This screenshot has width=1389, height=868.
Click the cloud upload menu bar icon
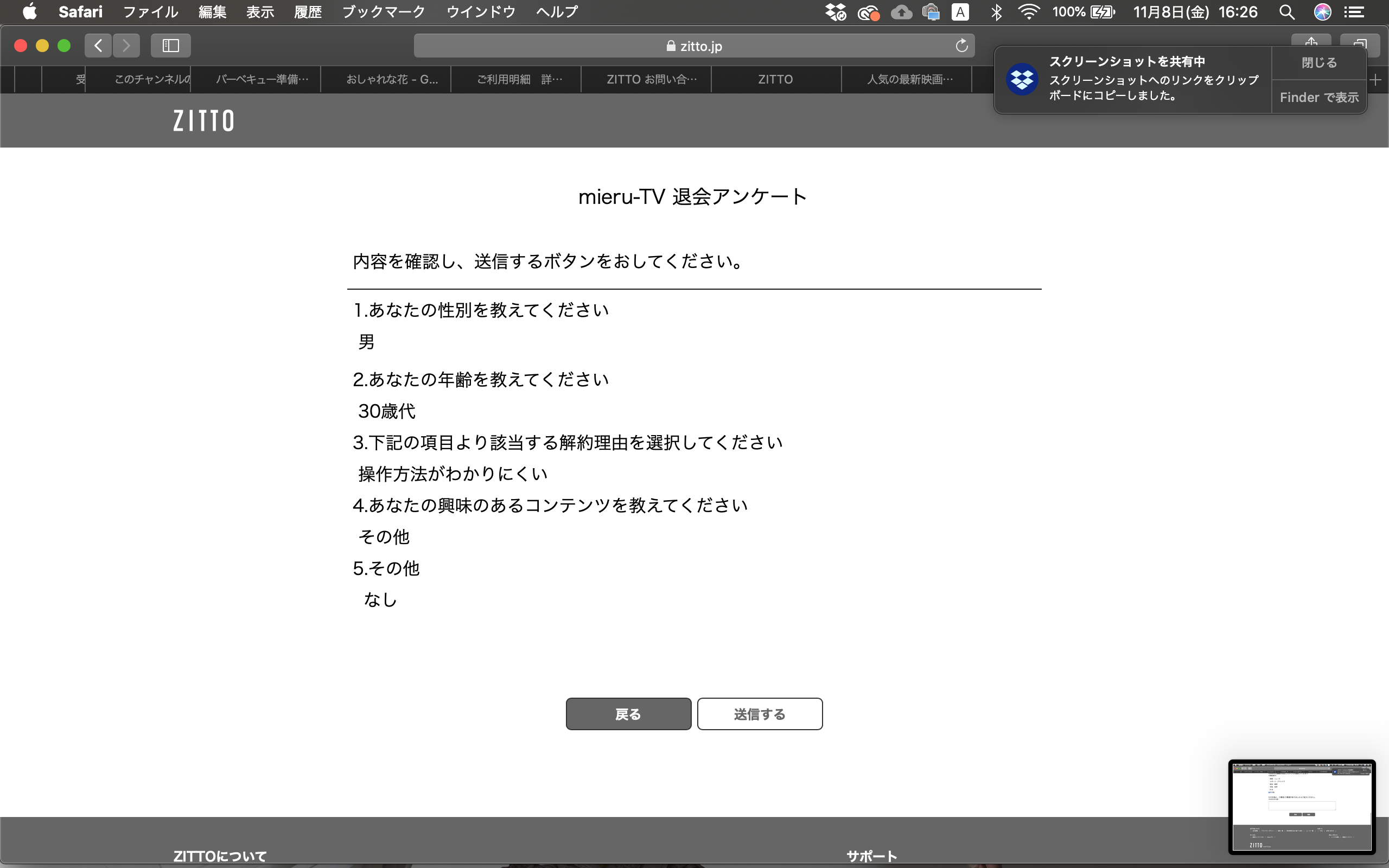pos(901,11)
